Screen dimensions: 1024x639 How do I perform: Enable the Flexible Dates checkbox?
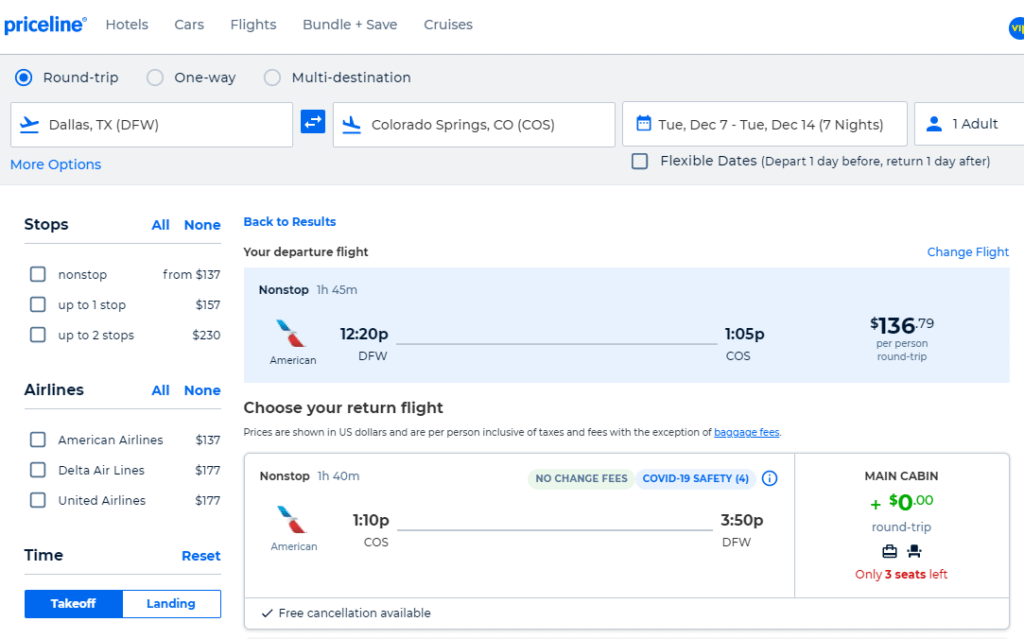(x=639, y=160)
